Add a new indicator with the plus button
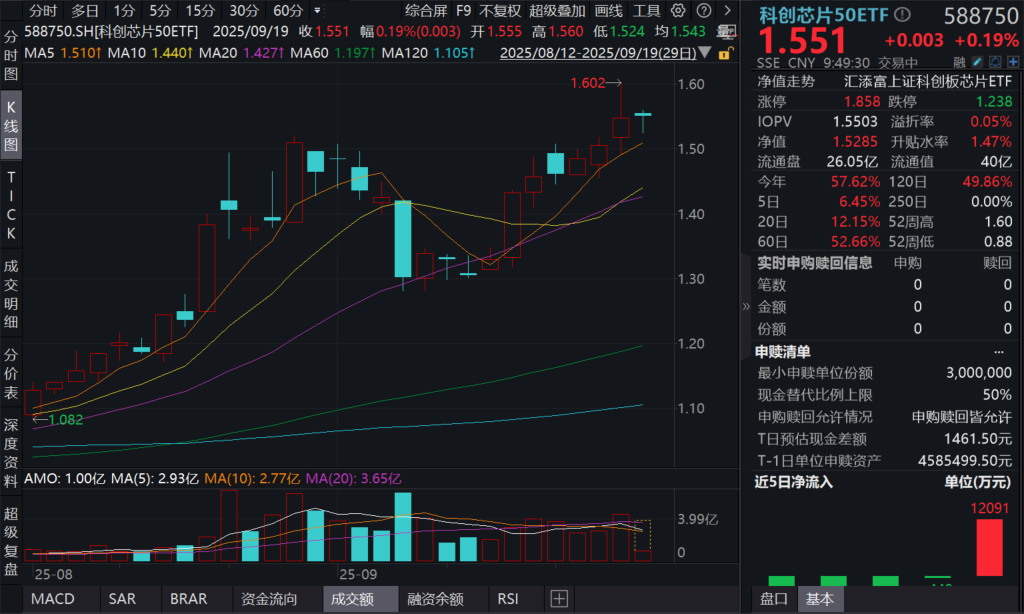This screenshot has height=614, width=1024. tap(558, 599)
